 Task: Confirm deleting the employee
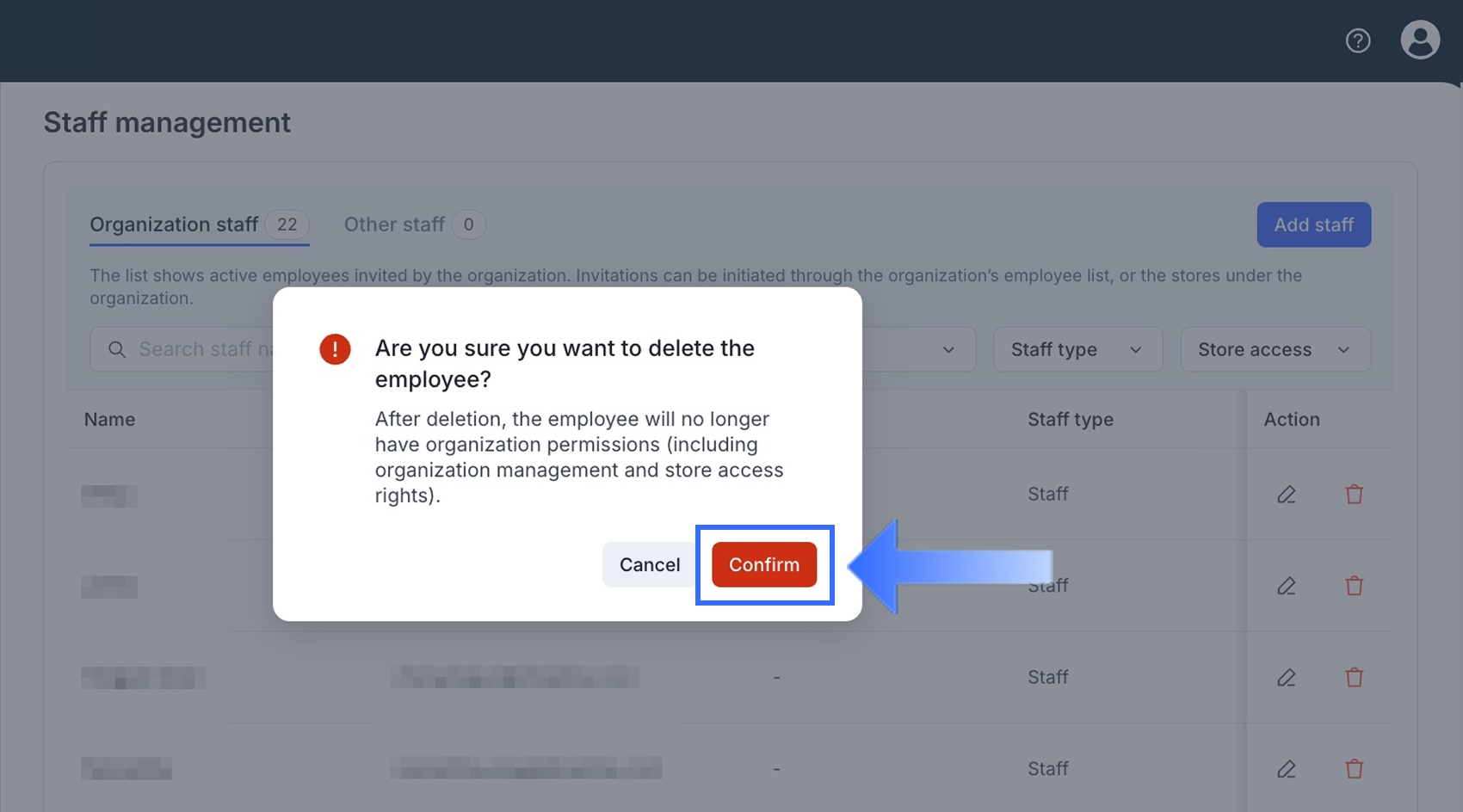pyautogui.click(x=764, y=564)
